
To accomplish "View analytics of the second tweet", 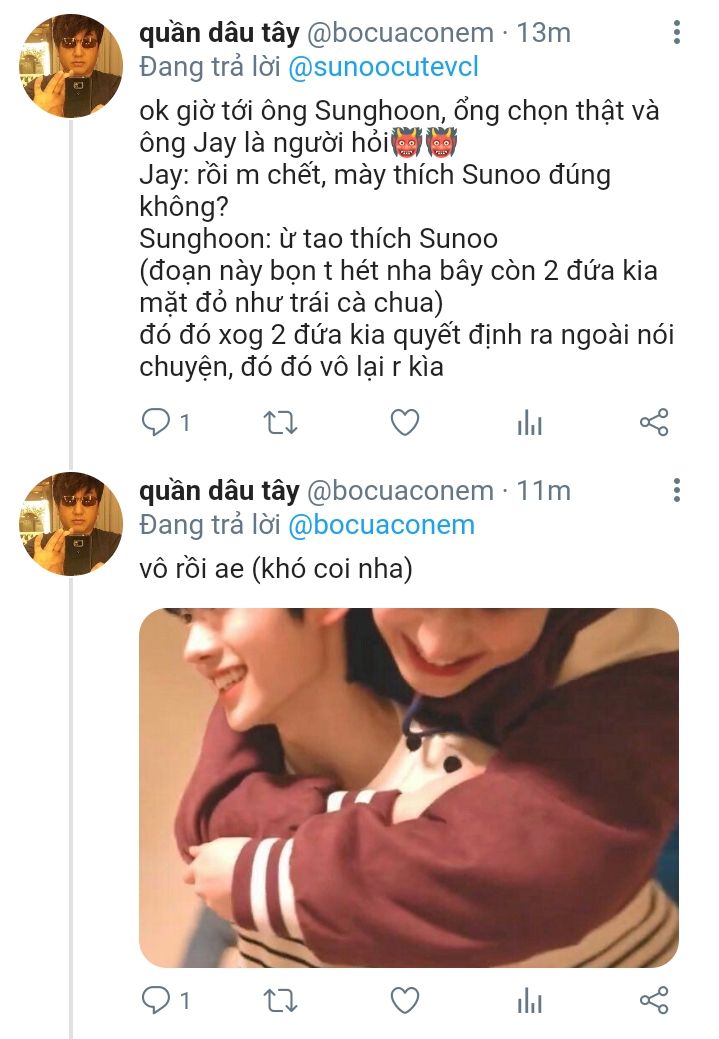I will pyautogui.click(x=529, y=999).
